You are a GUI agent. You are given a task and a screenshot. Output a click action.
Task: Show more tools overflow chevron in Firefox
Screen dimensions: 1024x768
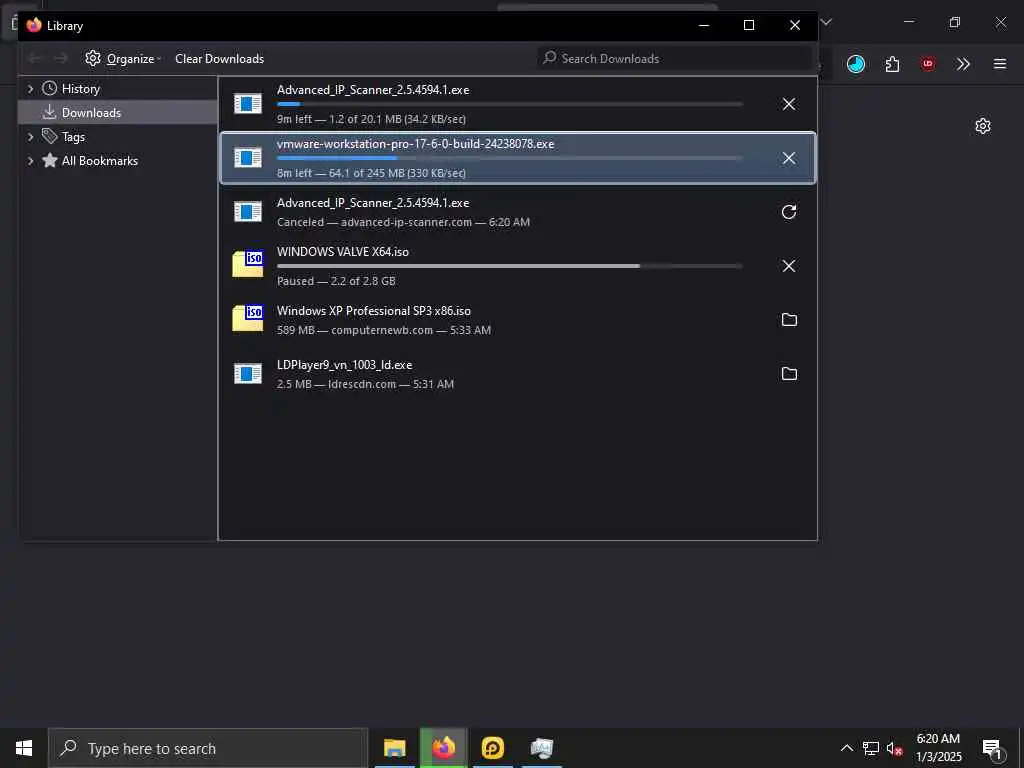963,64
